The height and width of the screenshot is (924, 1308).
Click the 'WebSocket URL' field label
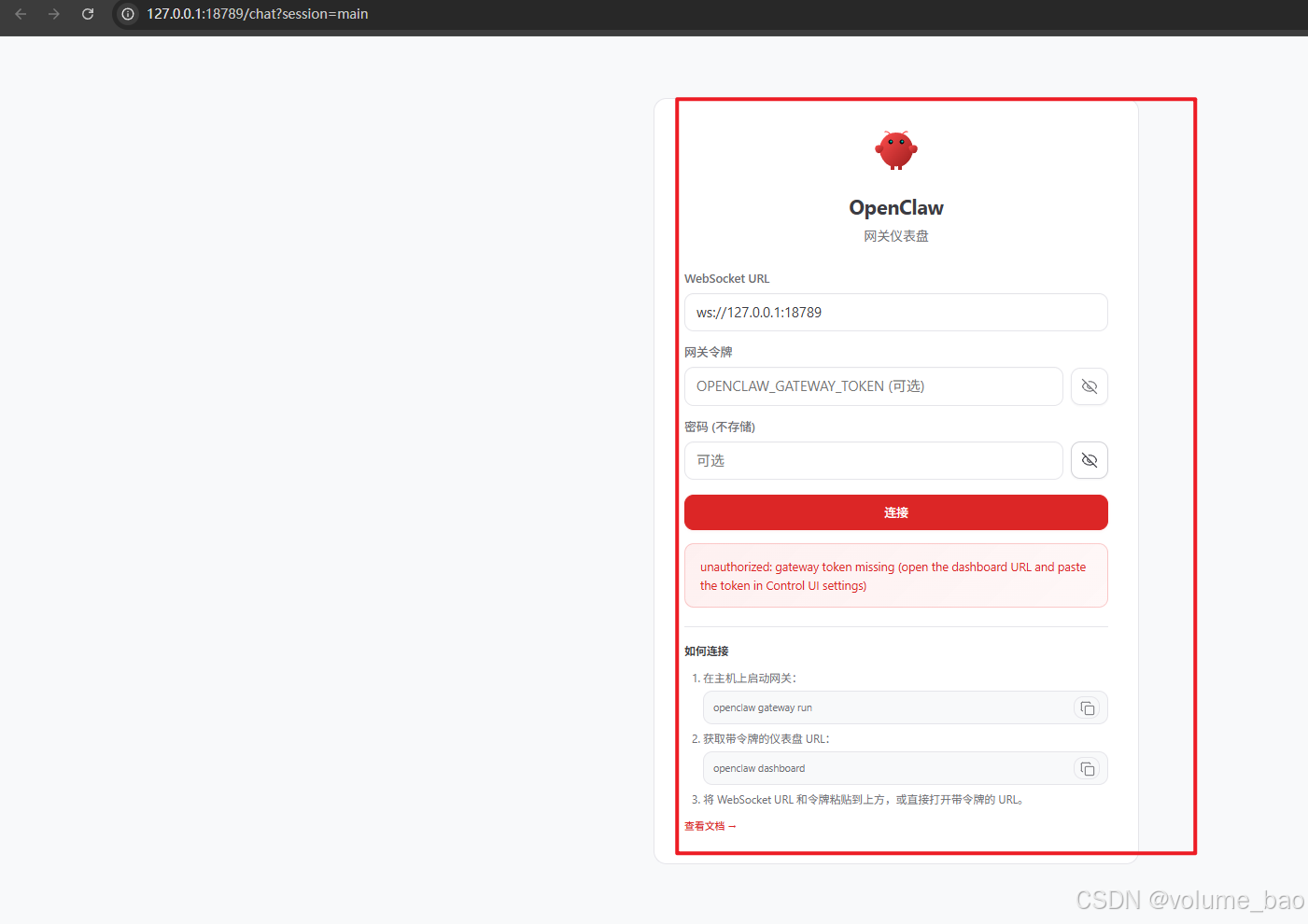point(727,279)
